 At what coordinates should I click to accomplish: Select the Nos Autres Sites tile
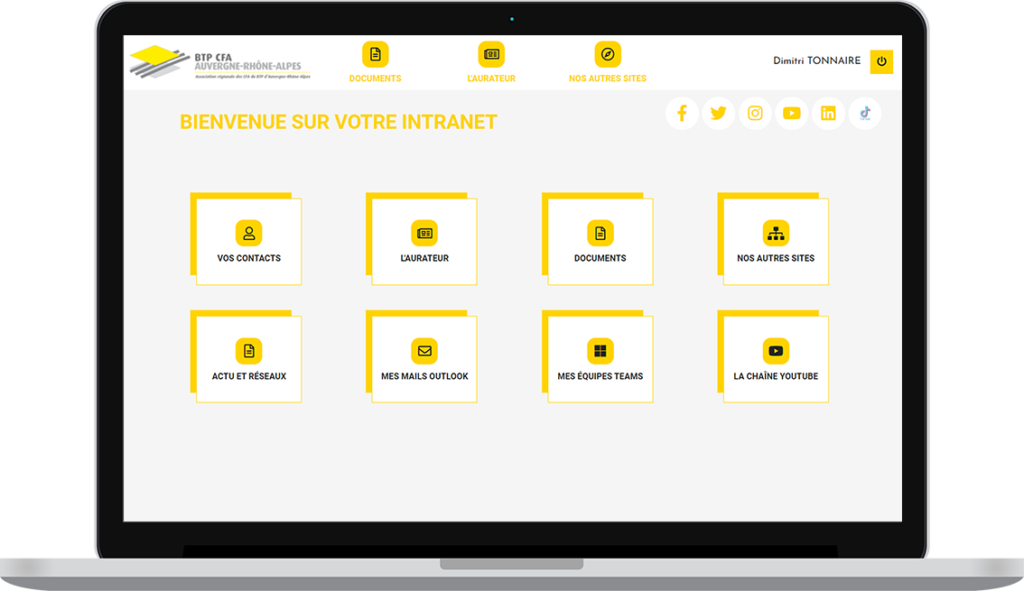click(x=776, y=242)
